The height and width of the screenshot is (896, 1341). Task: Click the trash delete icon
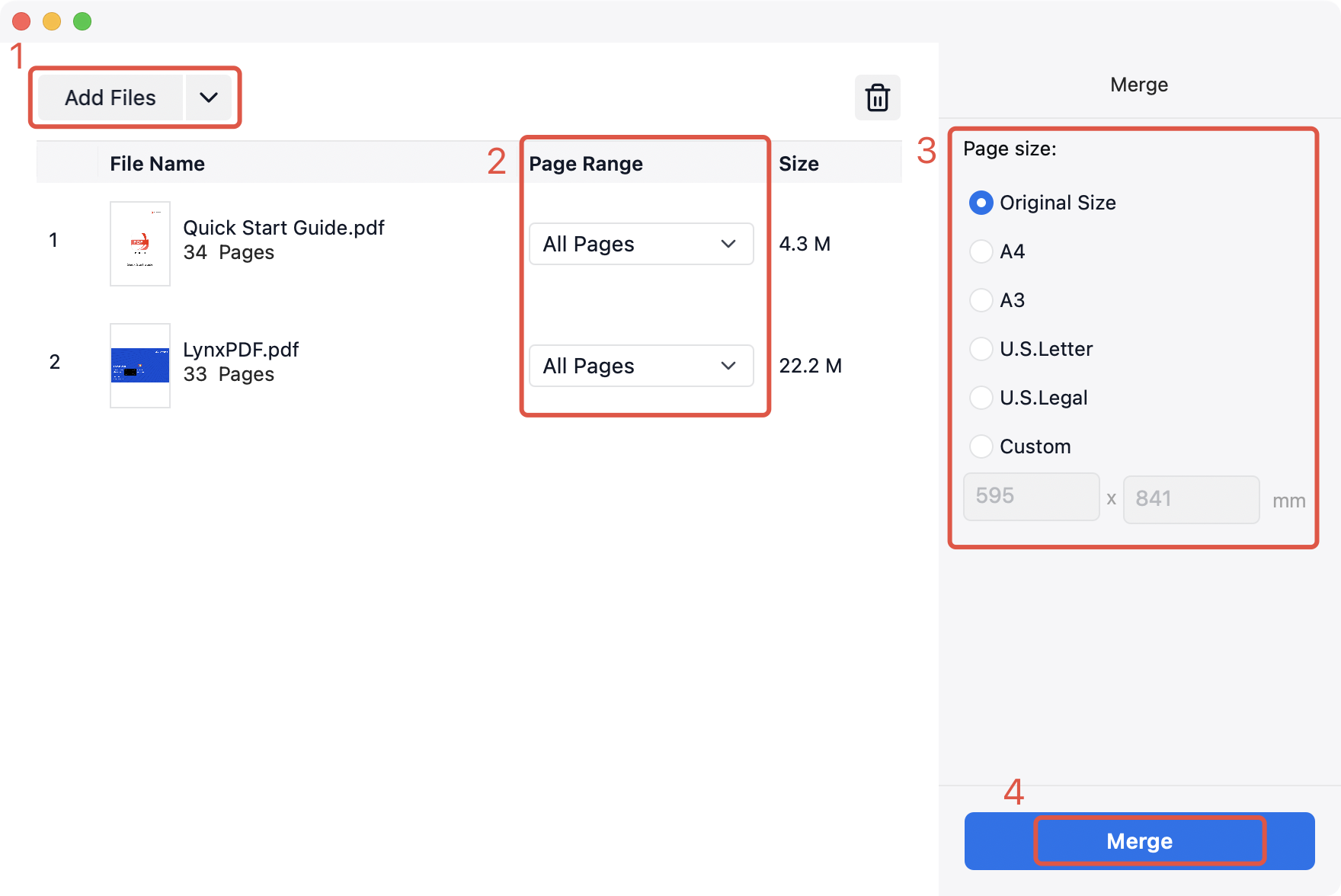pyautogui.click(x=877, y=98)
